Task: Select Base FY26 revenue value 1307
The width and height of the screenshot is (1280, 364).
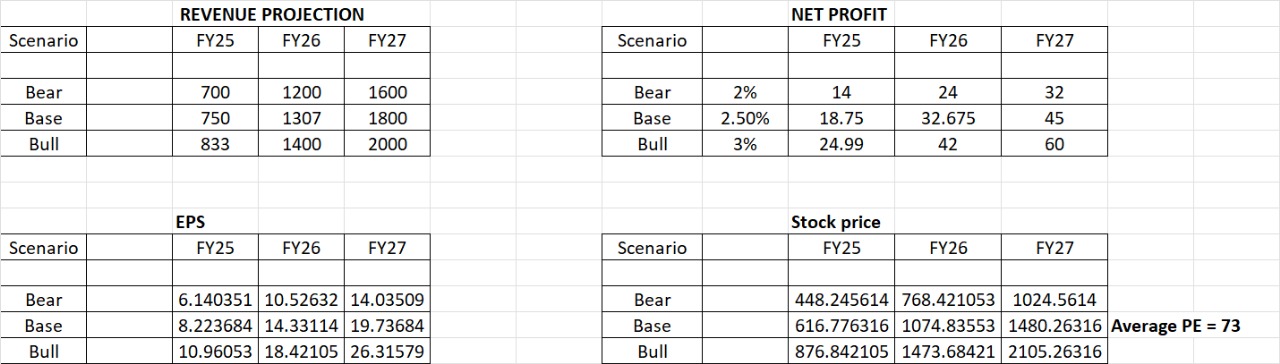Action: pos(301,118)
